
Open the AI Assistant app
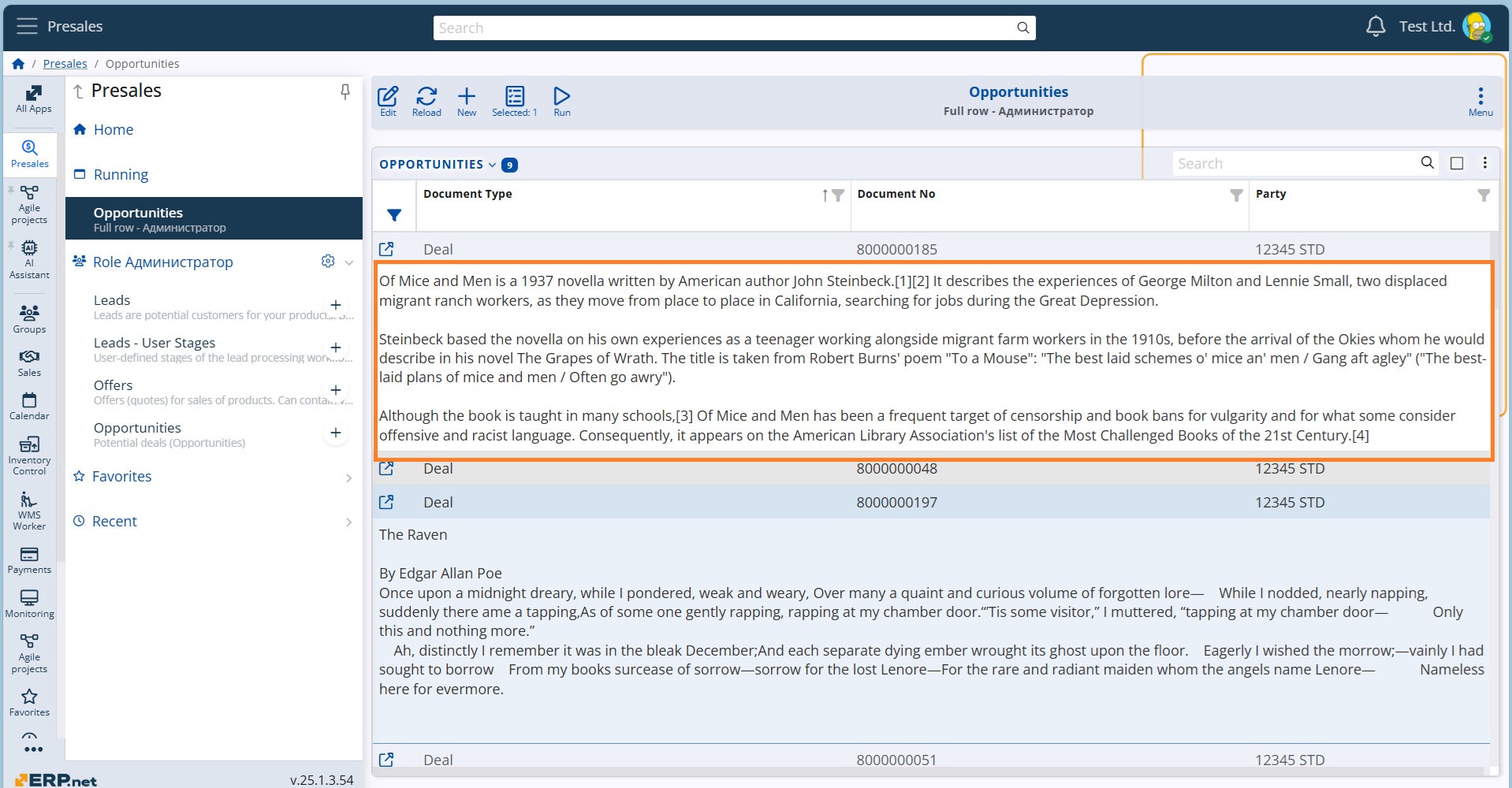pos(29,259)
